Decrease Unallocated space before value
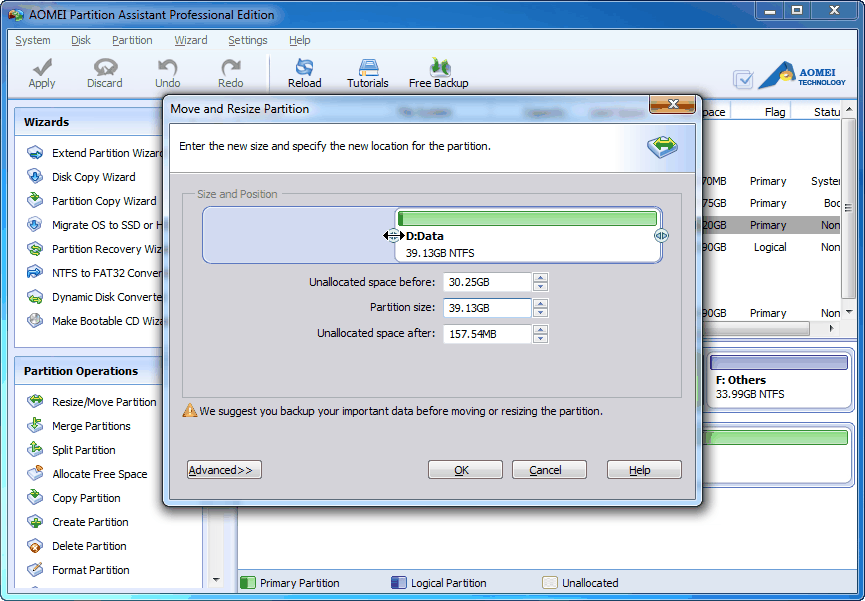This screenshot has height=601, width=865. click(x=541, y=286)
